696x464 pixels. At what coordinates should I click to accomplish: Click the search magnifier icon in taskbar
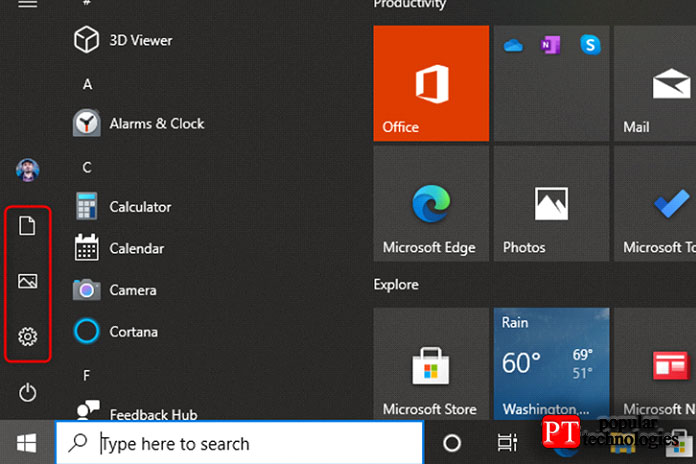click(78, 443)
